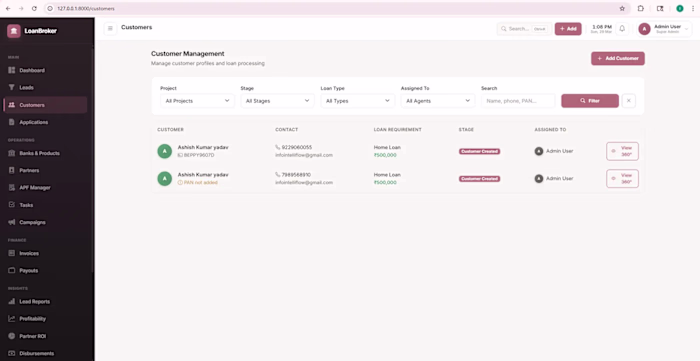Open the Stage All Stages dropdown
Screen dimensions: 700x361
[x=277, y=101]
